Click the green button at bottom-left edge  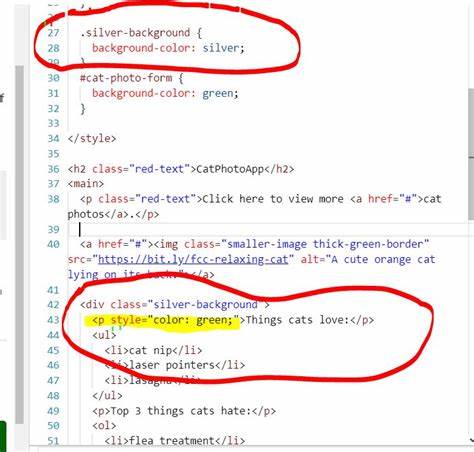(3, 436)
